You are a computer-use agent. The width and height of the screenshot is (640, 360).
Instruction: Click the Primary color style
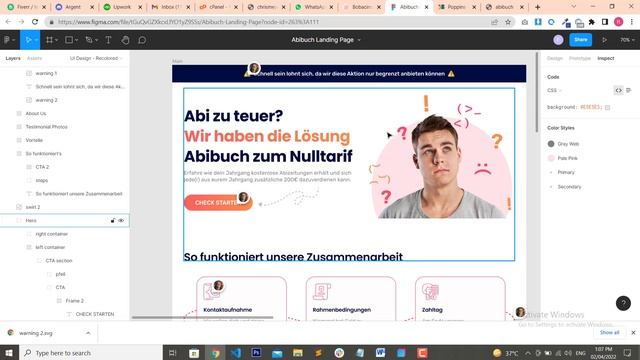tap(566, 172)
